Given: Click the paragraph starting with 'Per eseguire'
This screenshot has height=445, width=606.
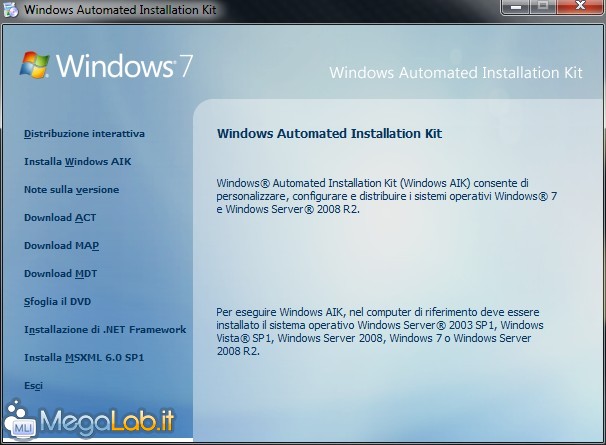Looking at the screenshot, I should 380,332.
